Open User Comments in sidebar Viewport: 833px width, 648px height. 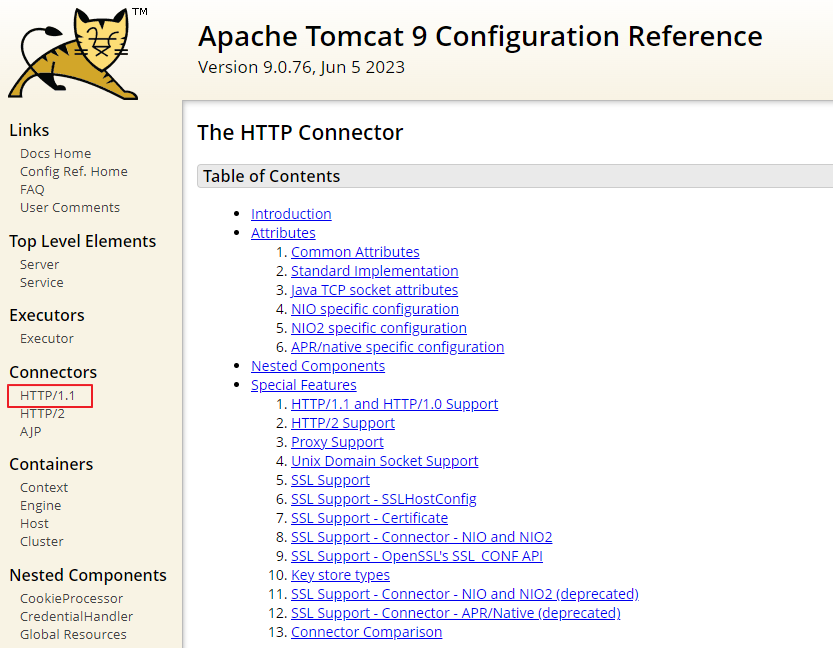click(70, 208)
